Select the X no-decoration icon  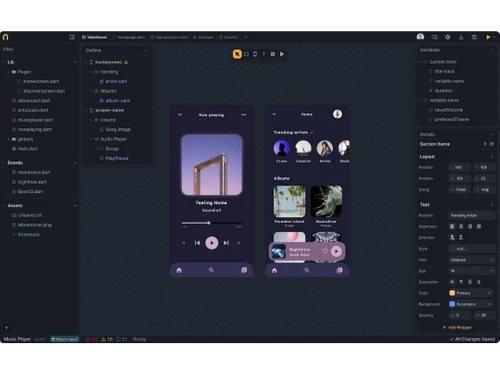pos(452,282)
